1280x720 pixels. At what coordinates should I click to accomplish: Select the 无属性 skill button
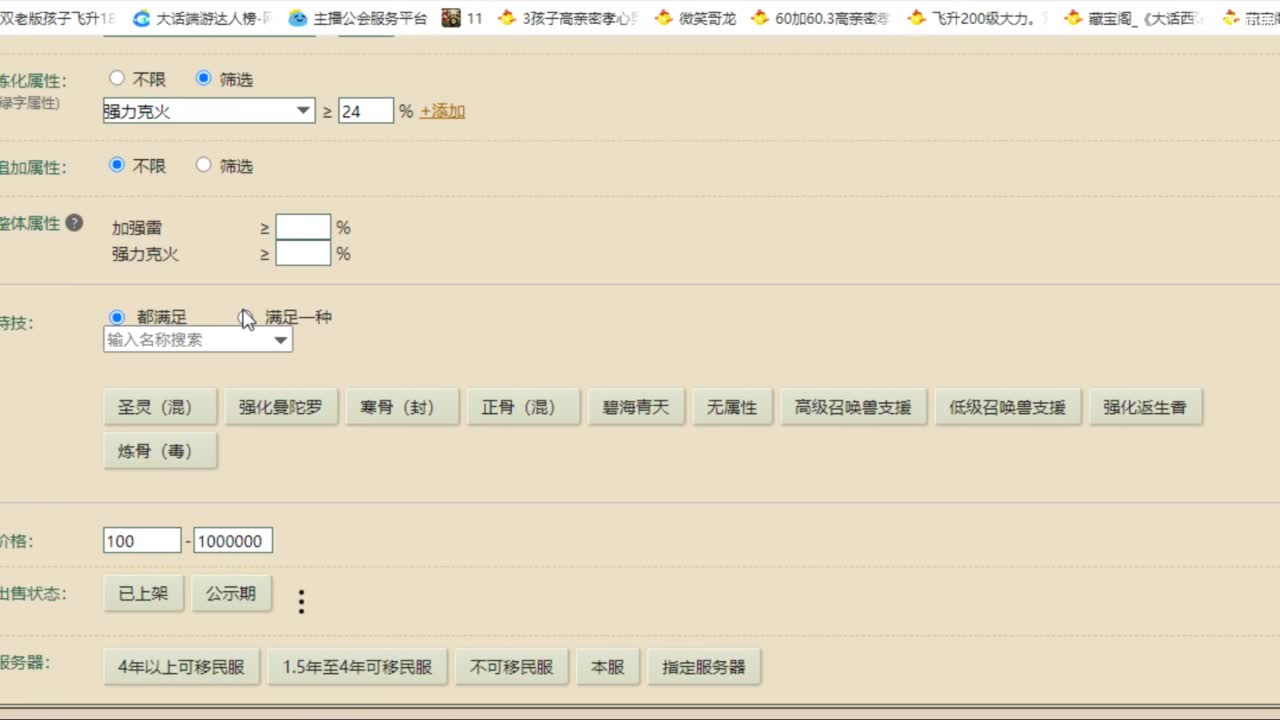[x=732, y=407]
